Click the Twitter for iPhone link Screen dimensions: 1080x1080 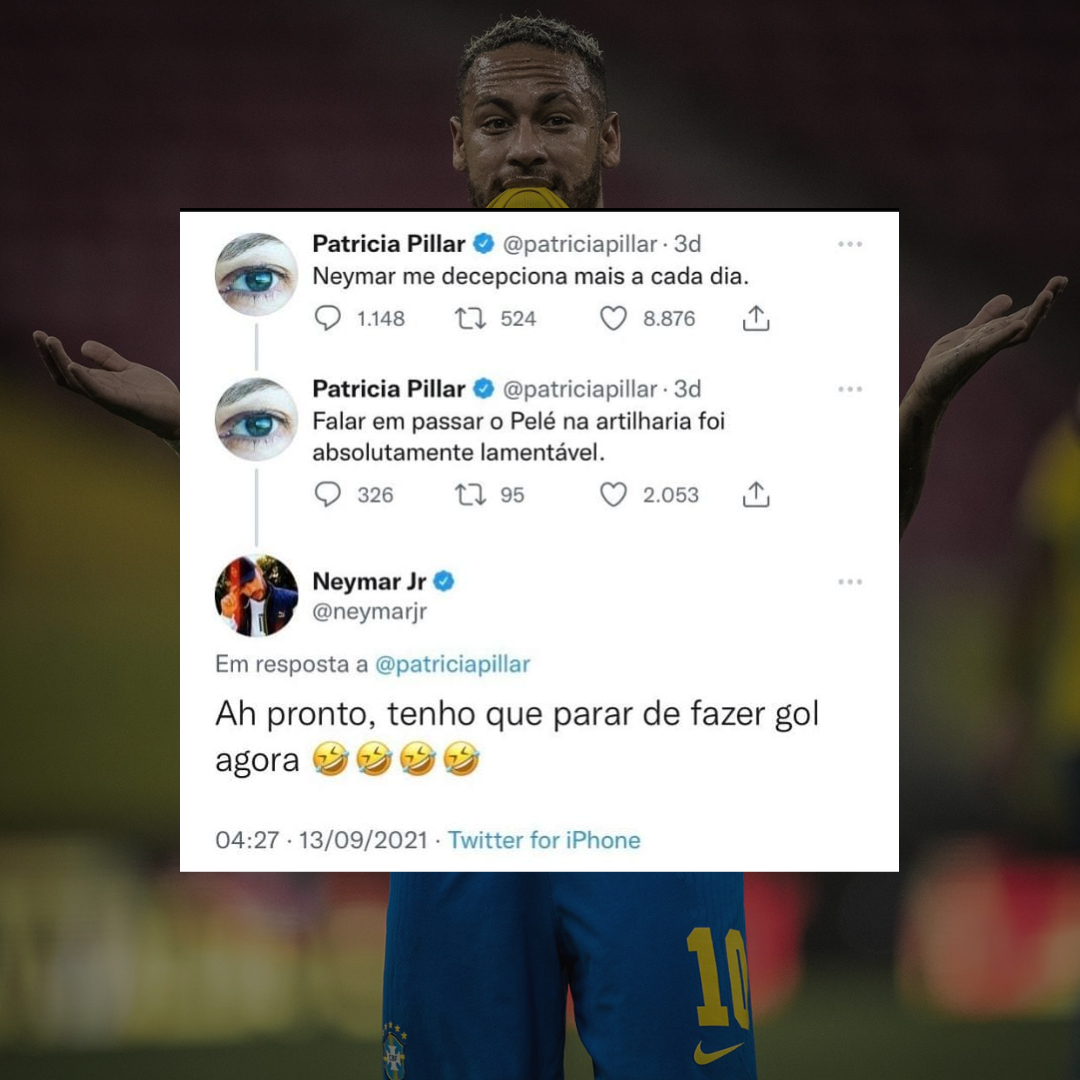click(x=544, y=840)
